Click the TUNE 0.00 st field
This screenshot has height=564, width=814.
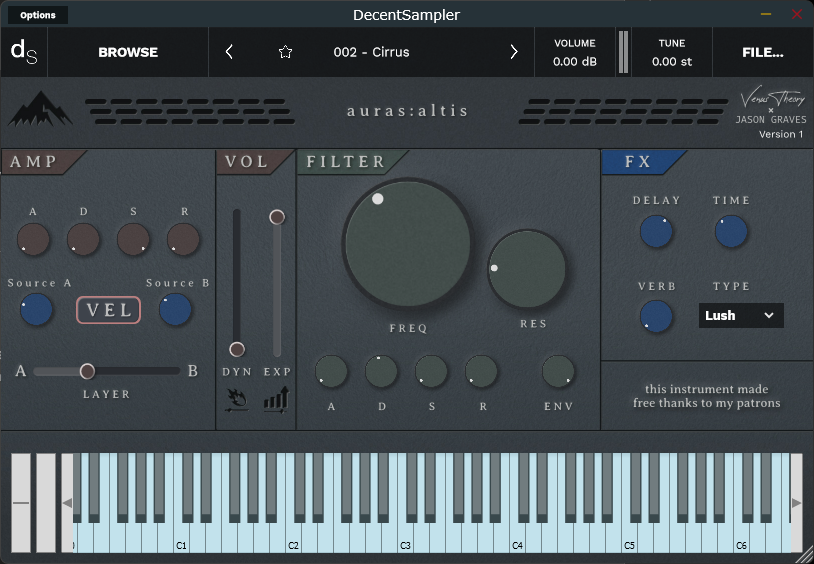[672, 52]
